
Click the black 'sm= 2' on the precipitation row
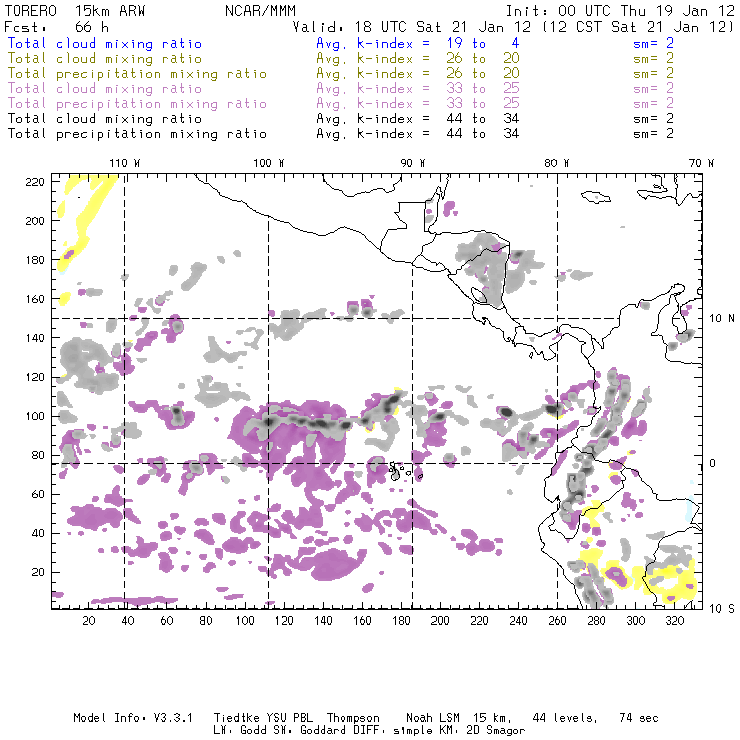coord(653,134)
